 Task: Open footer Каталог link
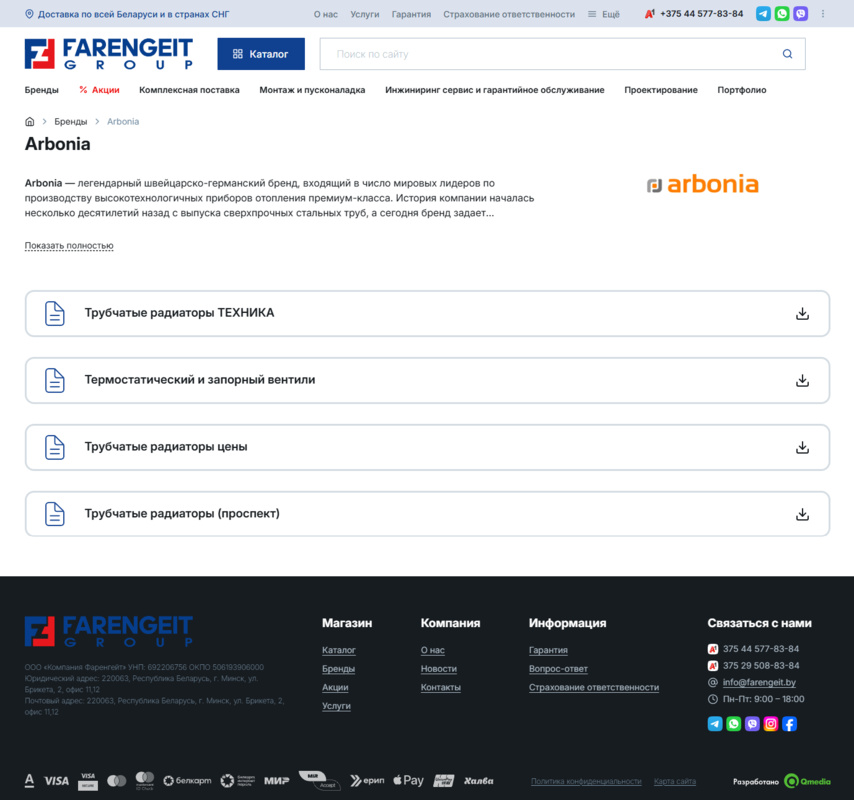tap(338, 650)
